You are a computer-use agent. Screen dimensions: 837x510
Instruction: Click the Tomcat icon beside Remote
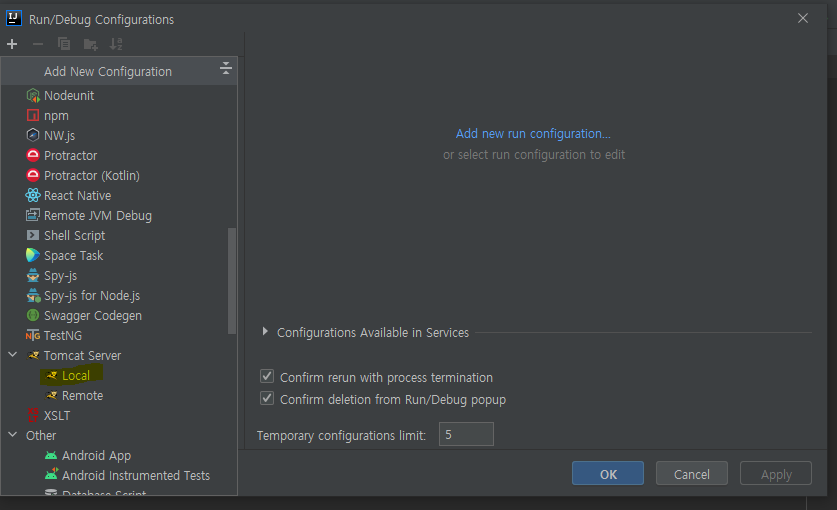coord(51,396)
